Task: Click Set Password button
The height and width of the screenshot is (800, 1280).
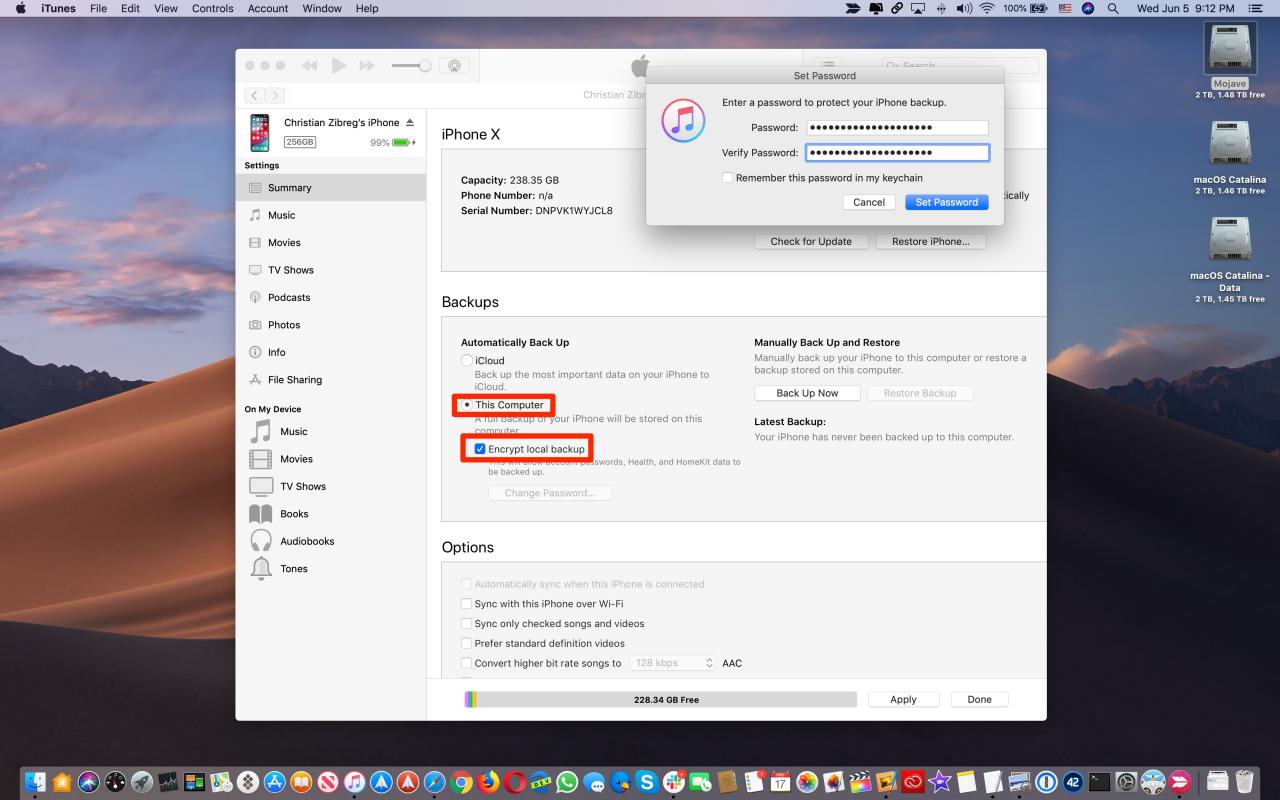Action: tap(947, 202)
